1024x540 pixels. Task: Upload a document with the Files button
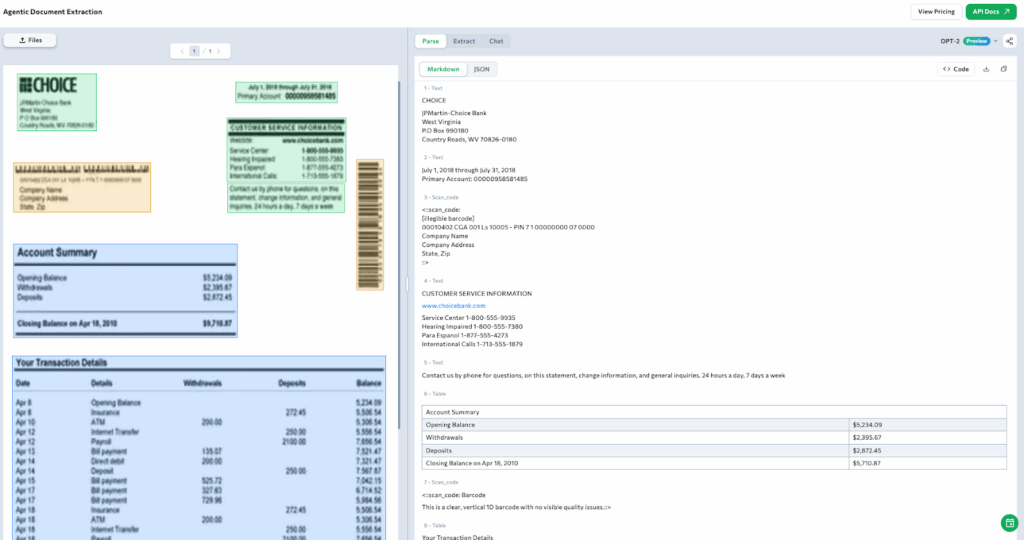(x=30, y=40)
